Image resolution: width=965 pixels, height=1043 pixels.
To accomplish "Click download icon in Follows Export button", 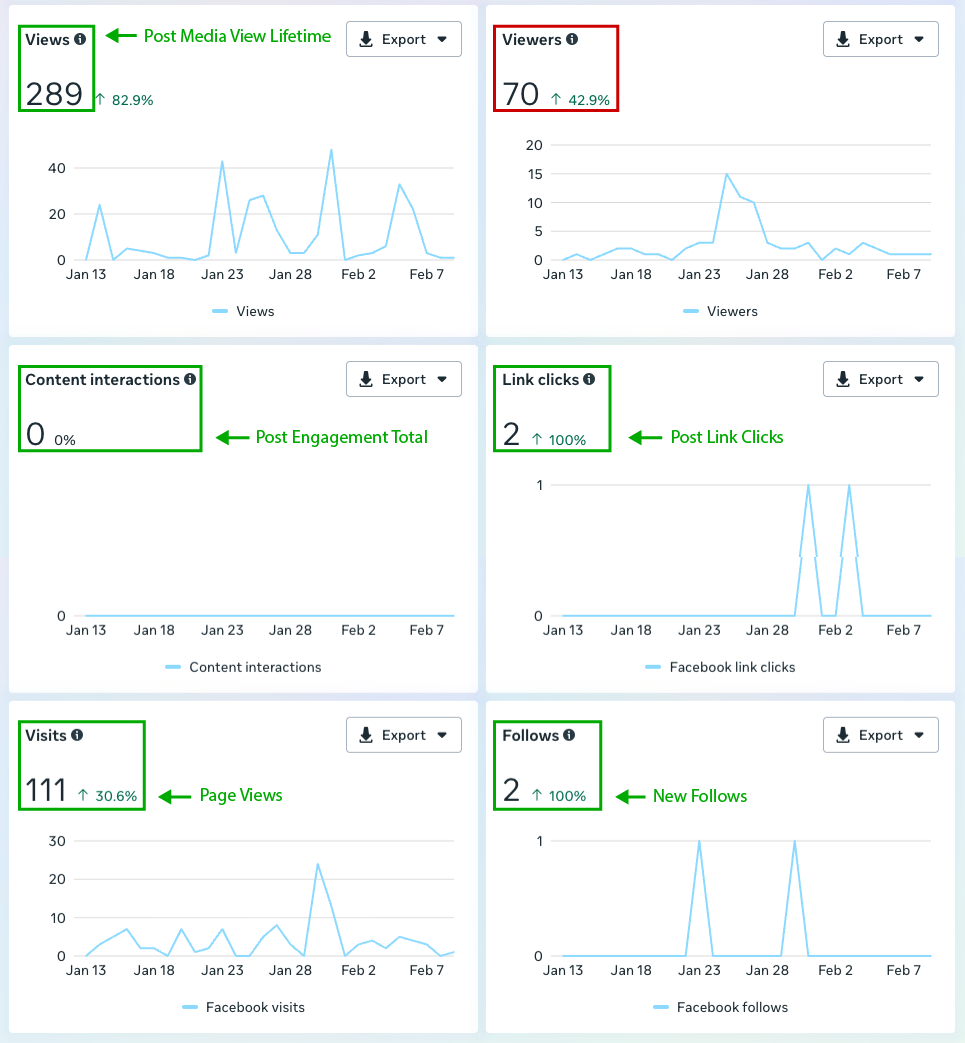I will 843,735.
